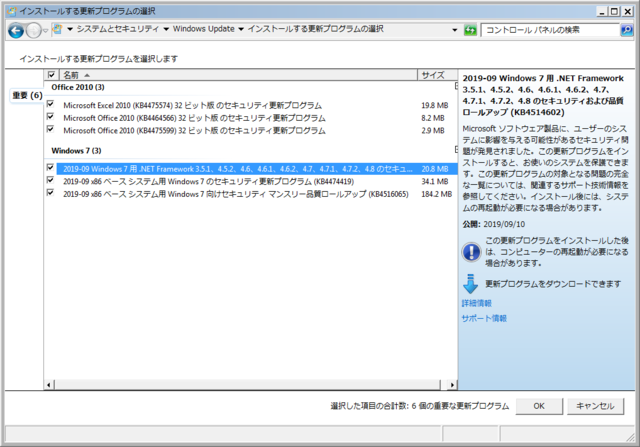Close the update selection window
640x447 pixels.
(628, 11)
